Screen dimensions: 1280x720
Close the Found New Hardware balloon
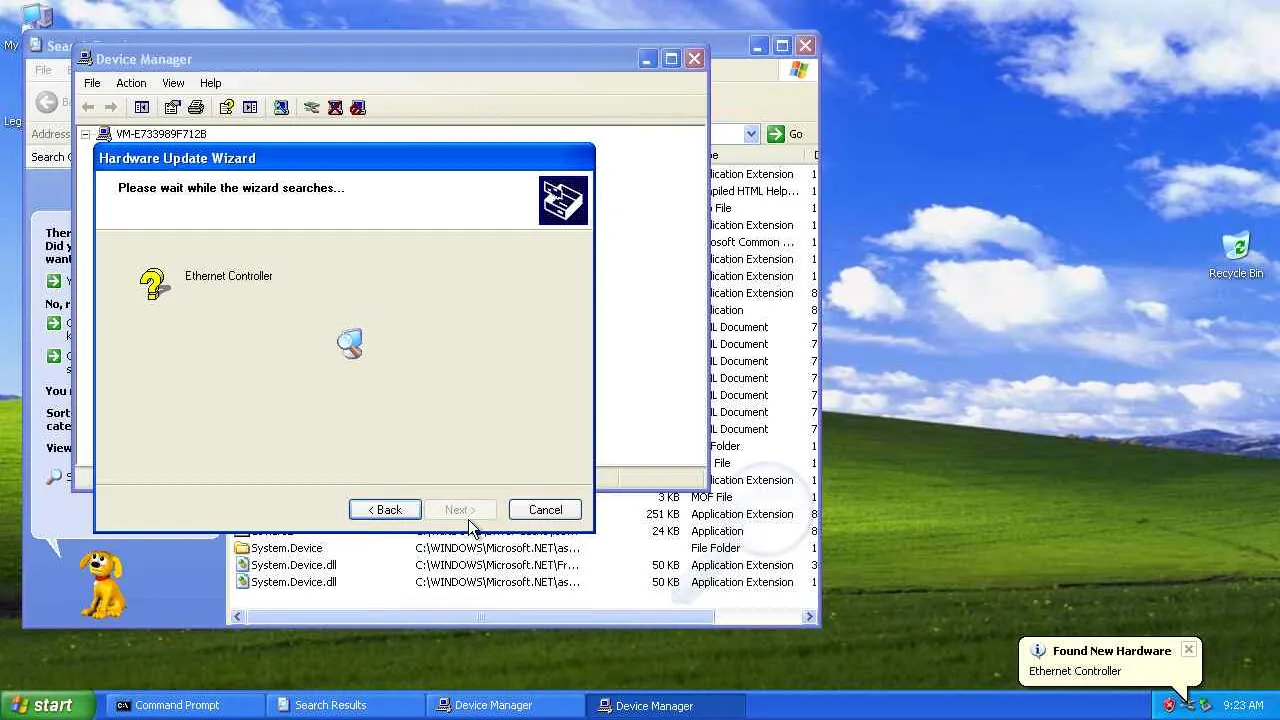1188,650
